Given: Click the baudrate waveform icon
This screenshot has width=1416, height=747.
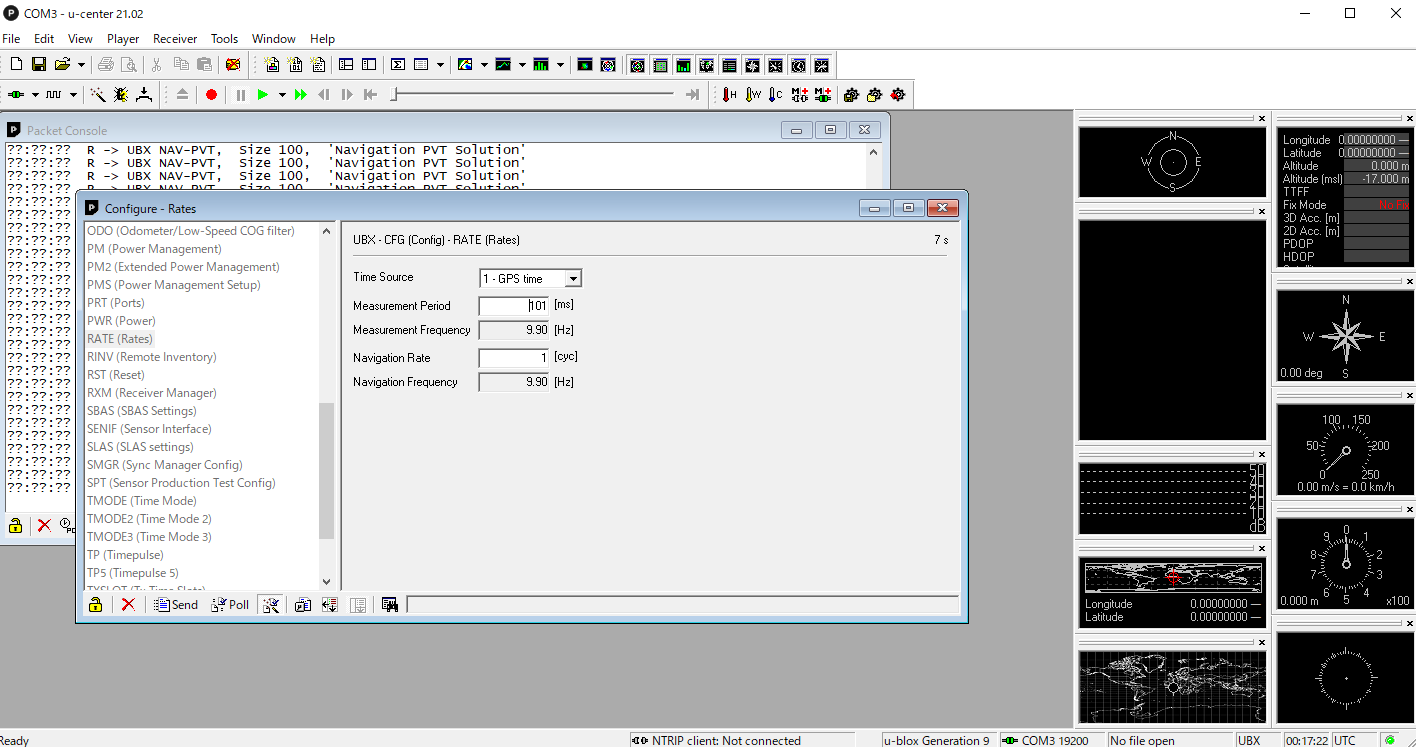Looking at the screenshot, I should [54, 94].
